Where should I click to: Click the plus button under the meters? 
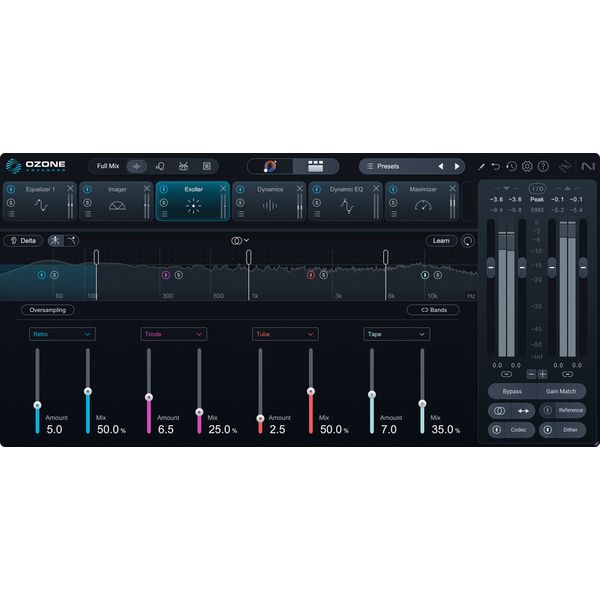543,374
